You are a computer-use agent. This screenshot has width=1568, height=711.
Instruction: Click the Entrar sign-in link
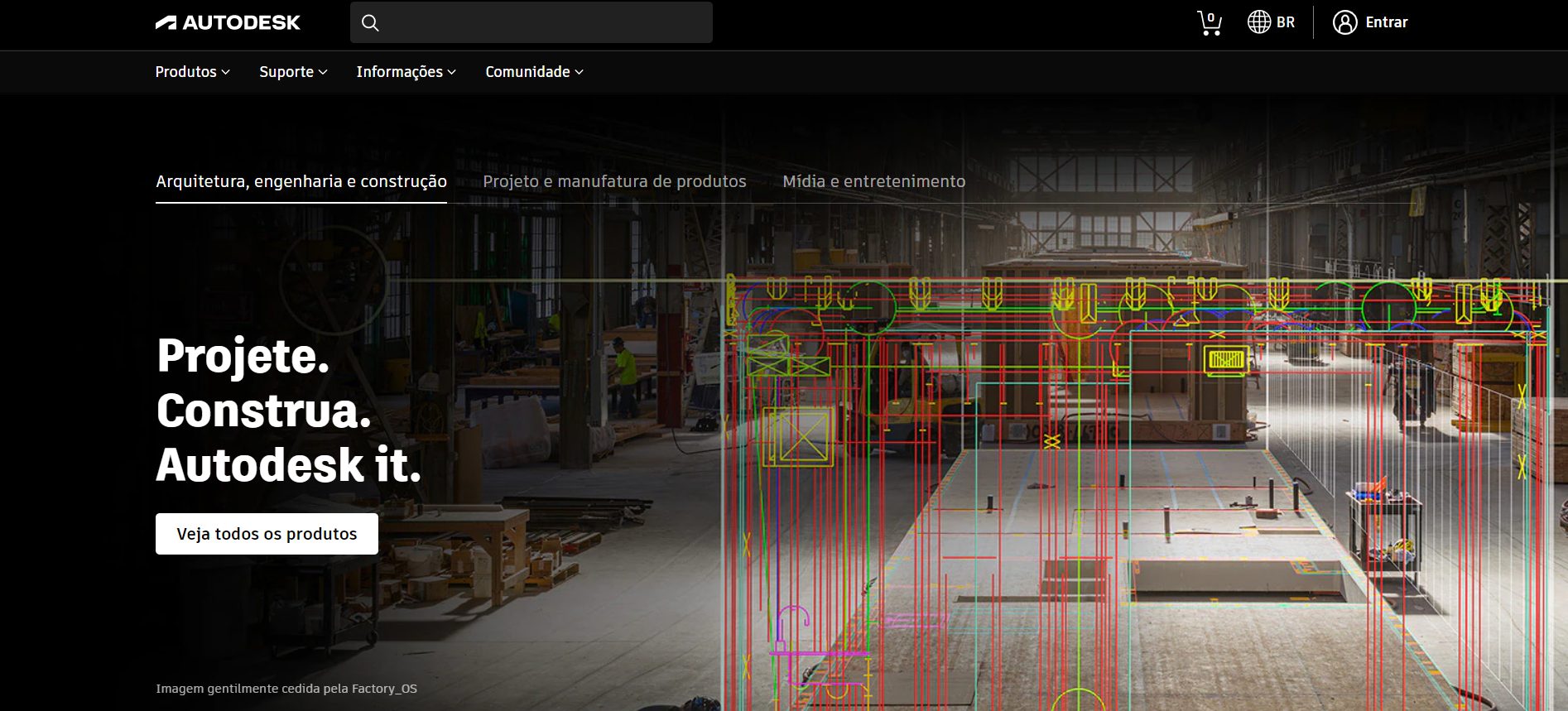tap(1387, 22)
